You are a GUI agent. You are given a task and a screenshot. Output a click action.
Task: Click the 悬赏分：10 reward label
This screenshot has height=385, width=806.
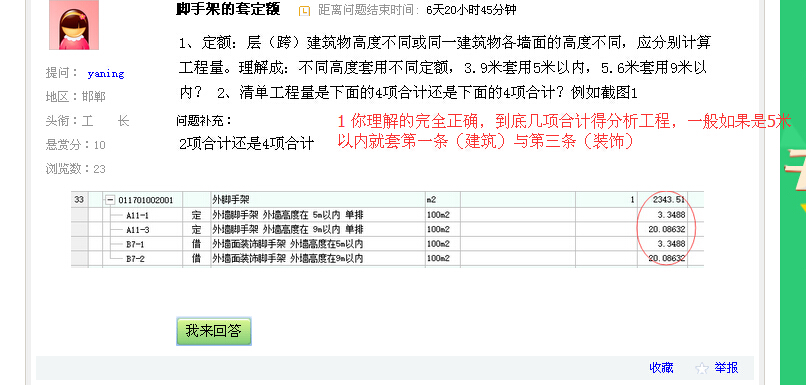76,145
